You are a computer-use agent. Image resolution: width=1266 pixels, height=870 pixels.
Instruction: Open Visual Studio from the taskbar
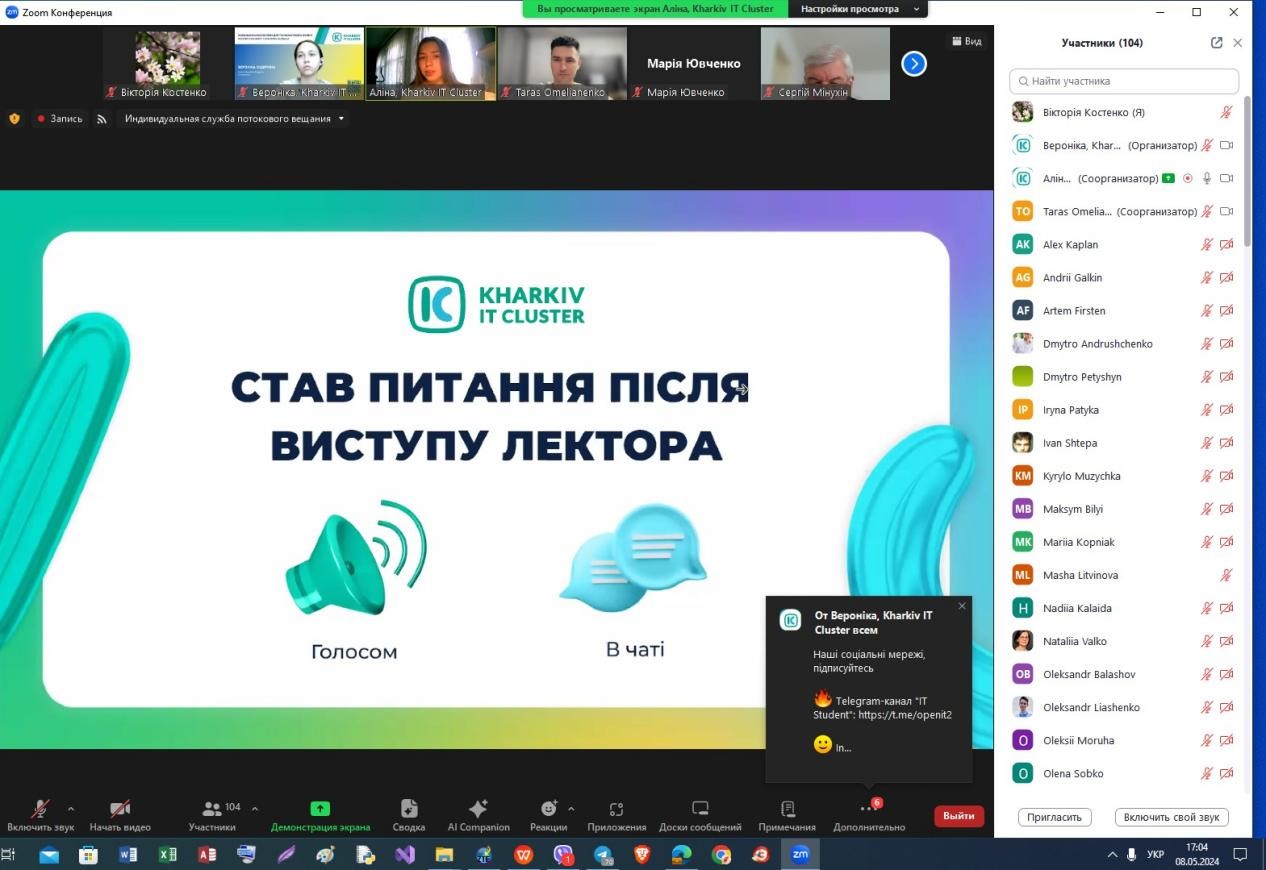coord(405,855)
